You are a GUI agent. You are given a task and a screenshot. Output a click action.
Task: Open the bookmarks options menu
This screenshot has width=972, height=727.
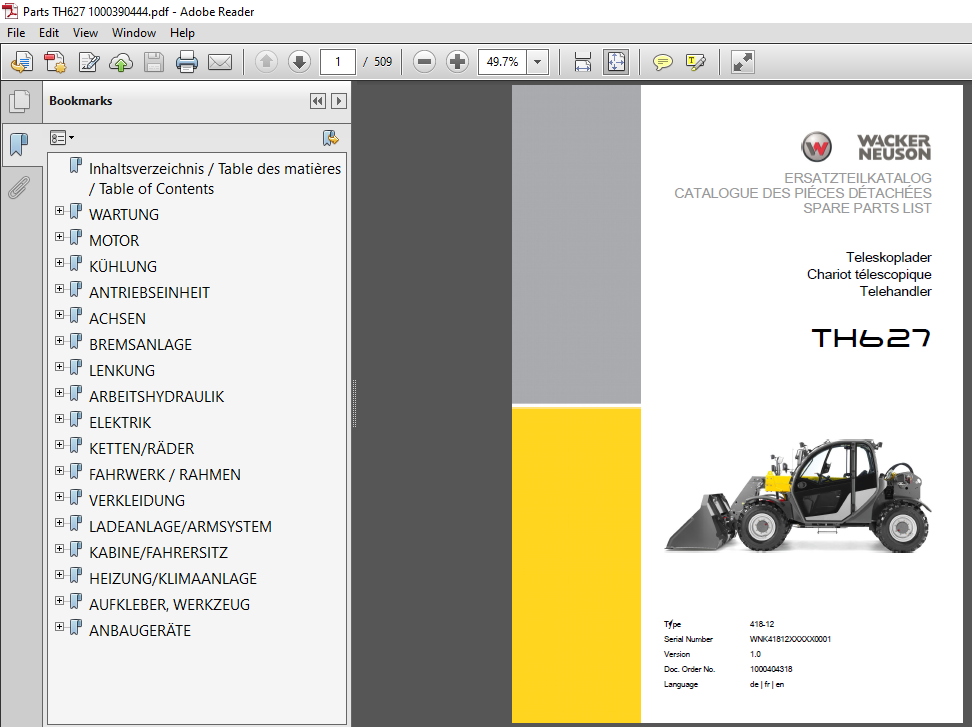pos(62,138)
